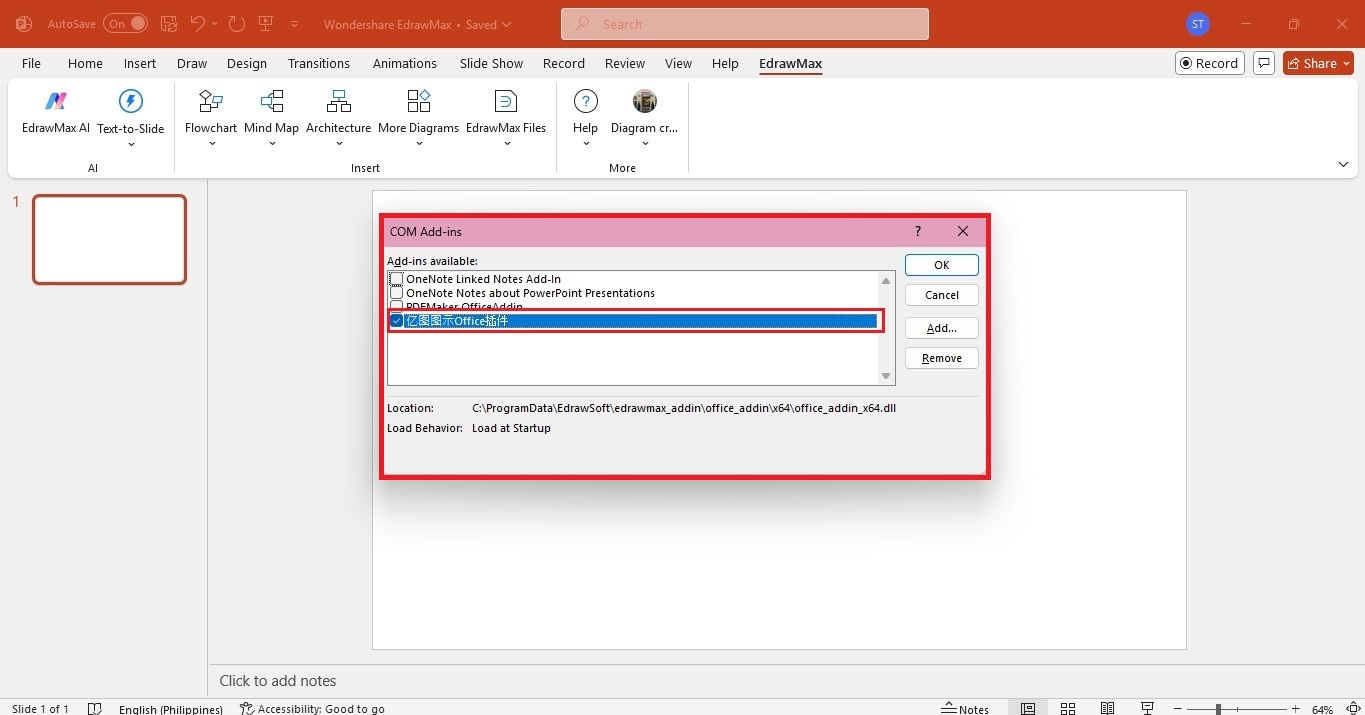1365x715 pixels.
Task: Check OneNote Notes about PowerPoint Presentations
Action: coord(397,293)
